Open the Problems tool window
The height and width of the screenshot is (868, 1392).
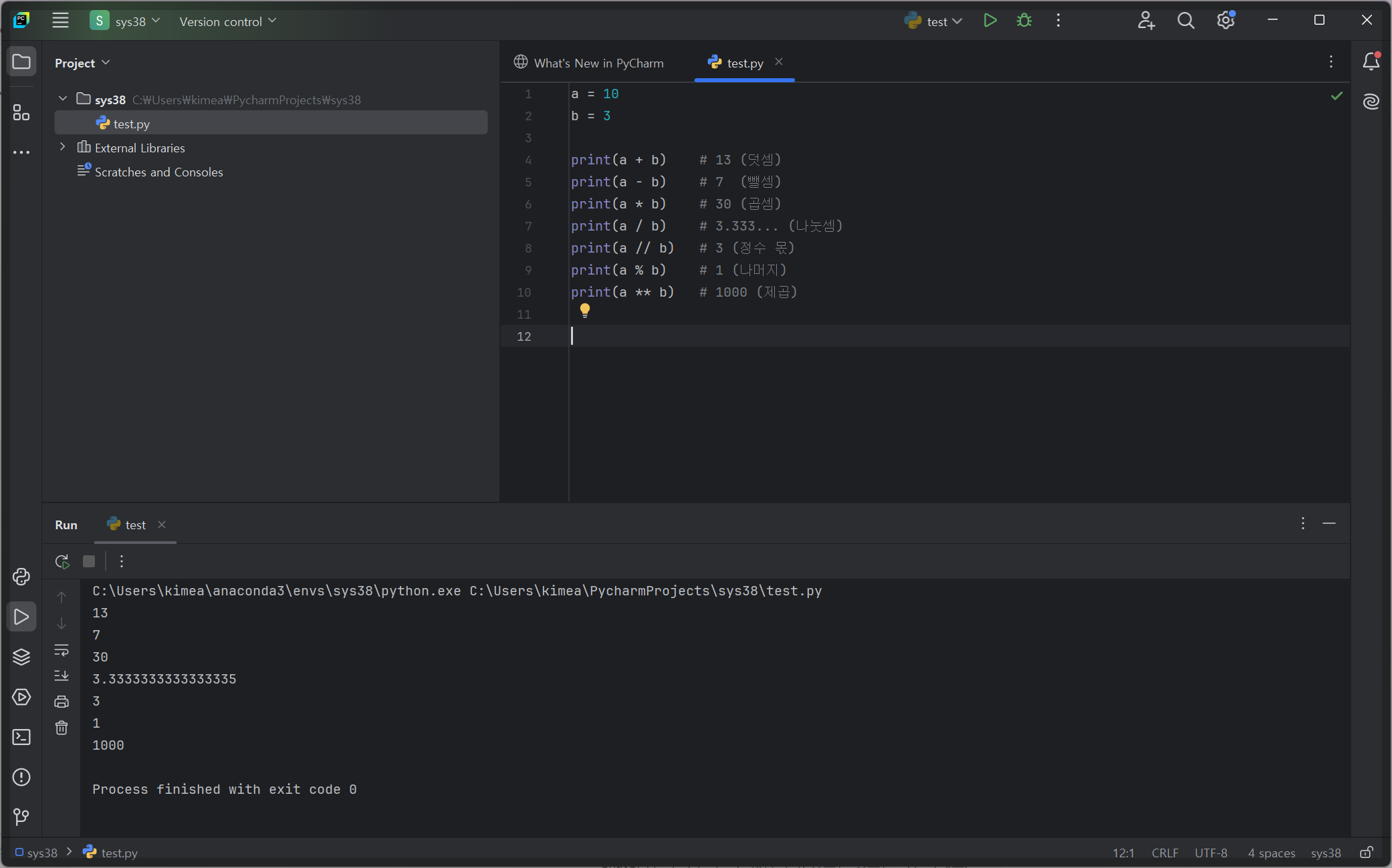(x=21, y=777)
